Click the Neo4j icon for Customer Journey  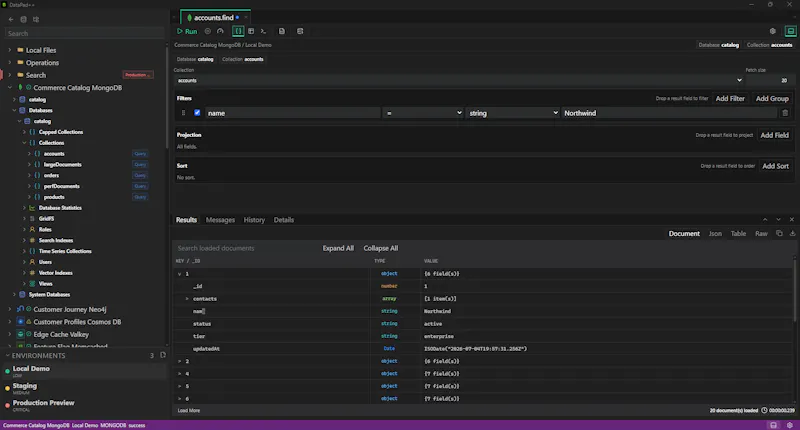click(20, 309)
